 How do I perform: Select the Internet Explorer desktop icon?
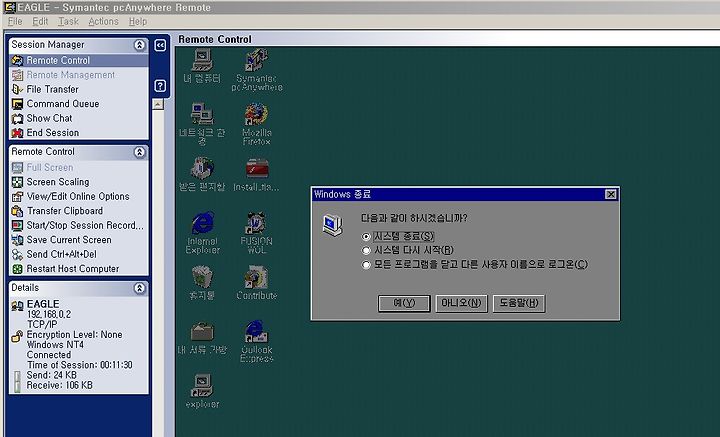tap(202, 233)
